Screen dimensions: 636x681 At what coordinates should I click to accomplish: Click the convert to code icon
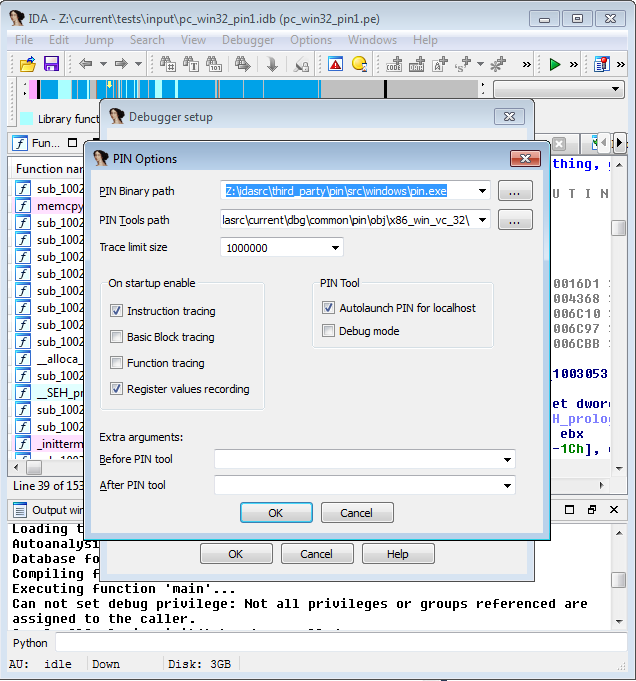(x=394, y=64)
